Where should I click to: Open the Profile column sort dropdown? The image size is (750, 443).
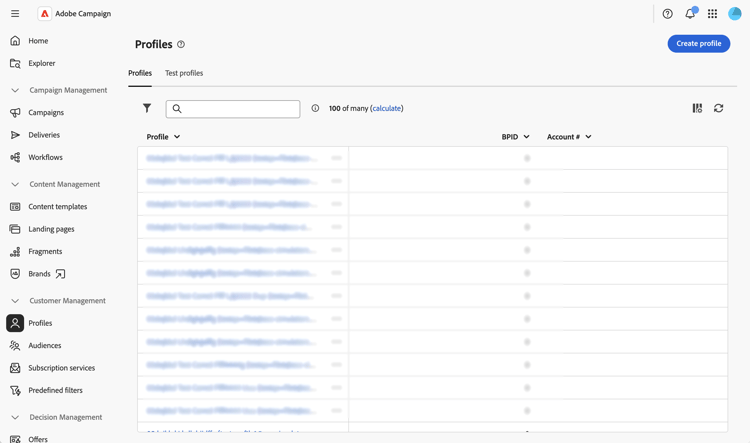pyautogui.click(x=177, y=137)
